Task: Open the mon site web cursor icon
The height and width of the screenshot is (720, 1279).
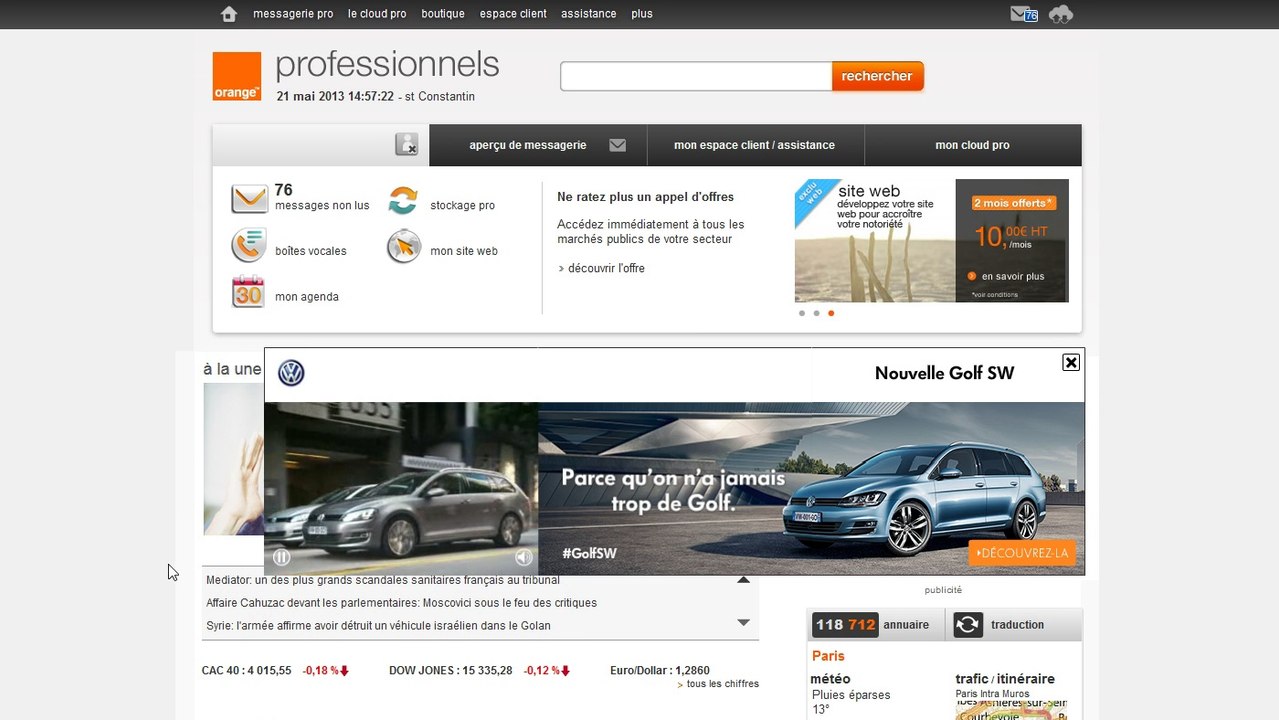Action: [x=404, y=246]
